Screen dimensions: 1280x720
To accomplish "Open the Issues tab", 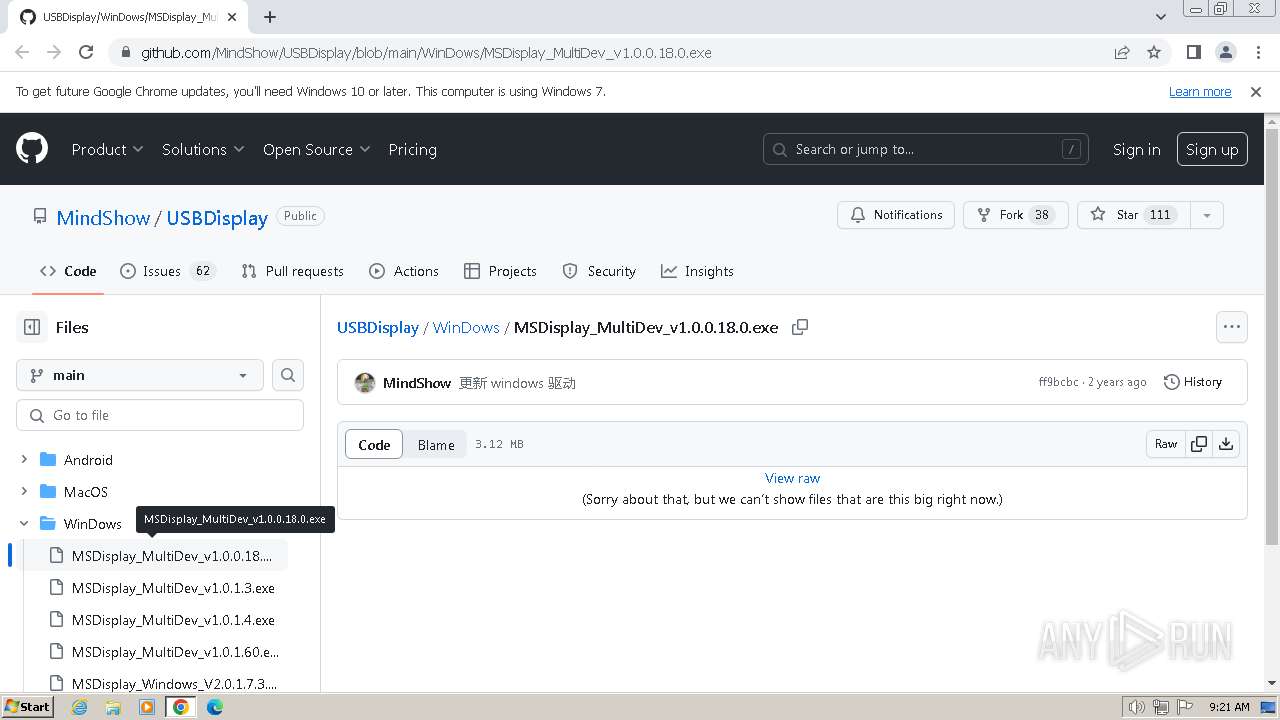I will (168, 271).
